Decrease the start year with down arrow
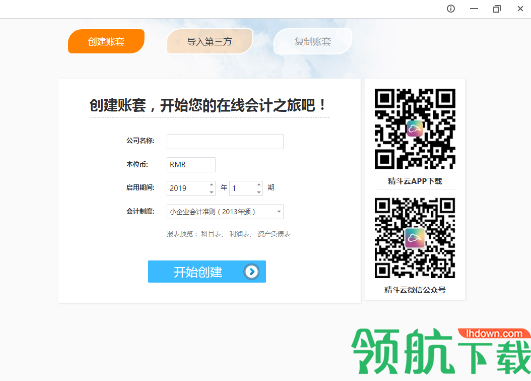This screenshot has height=381, width=531. pos(212,192)
